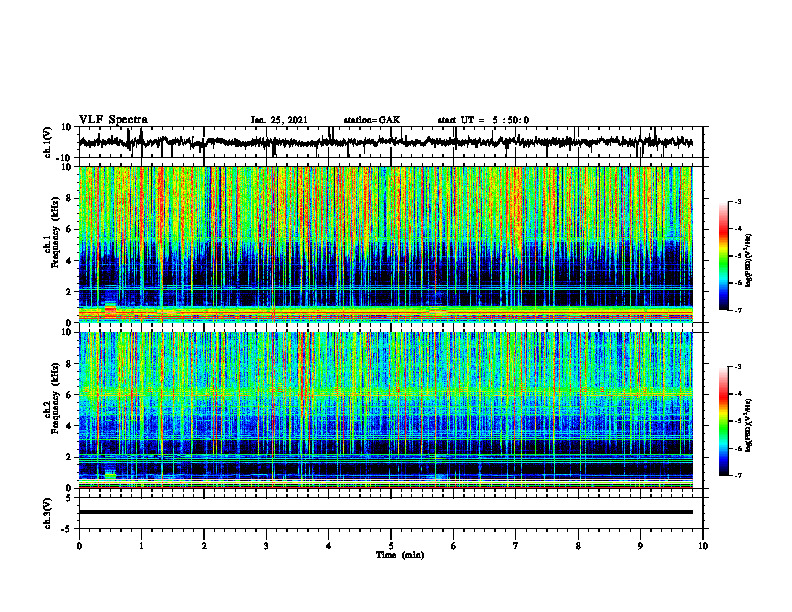Click the "-3" label on lower color scale
Screen dimensions: 792x612
(x=738, y=367)
